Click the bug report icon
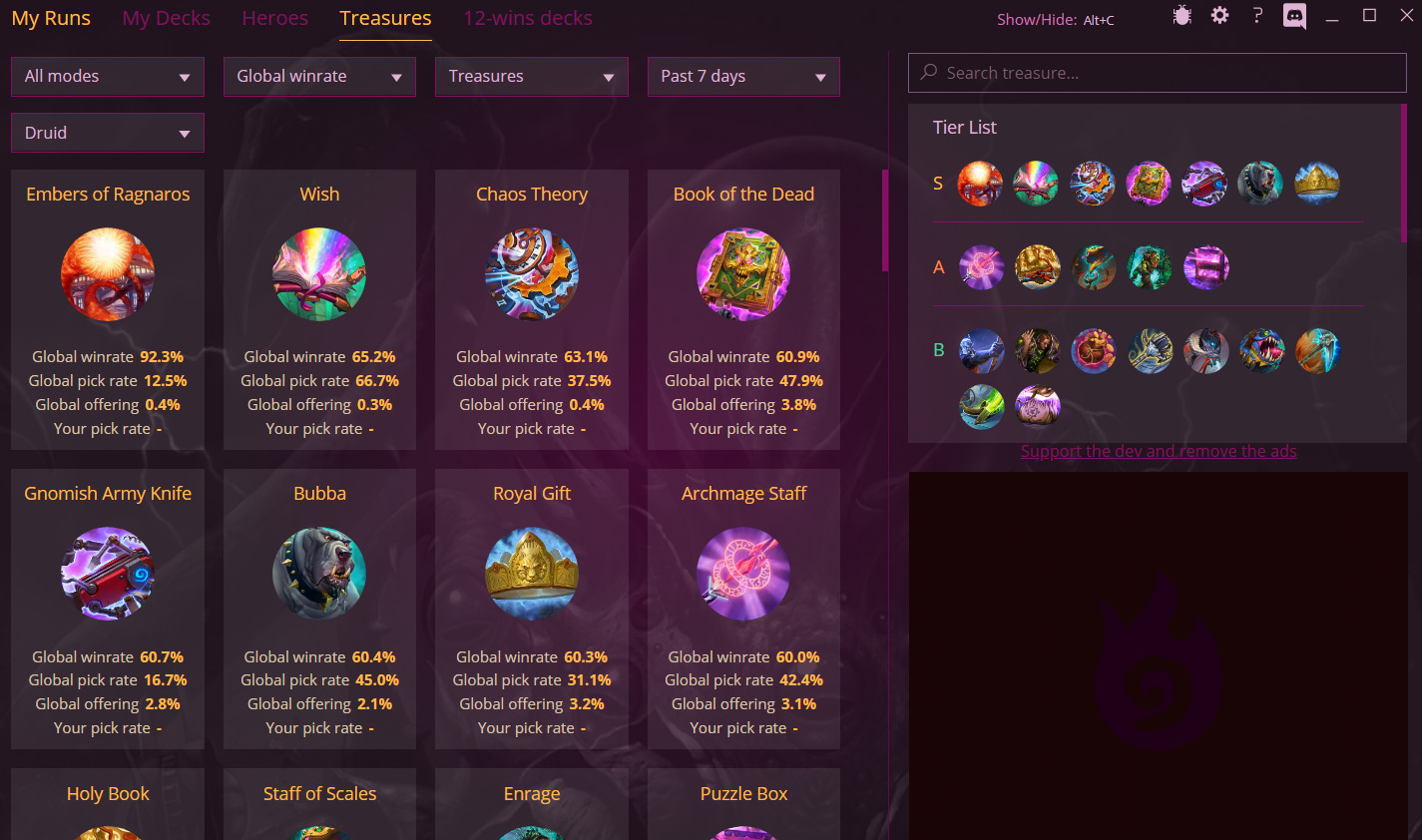The height and width of the screenshot is (840, 1422). 1182,16
